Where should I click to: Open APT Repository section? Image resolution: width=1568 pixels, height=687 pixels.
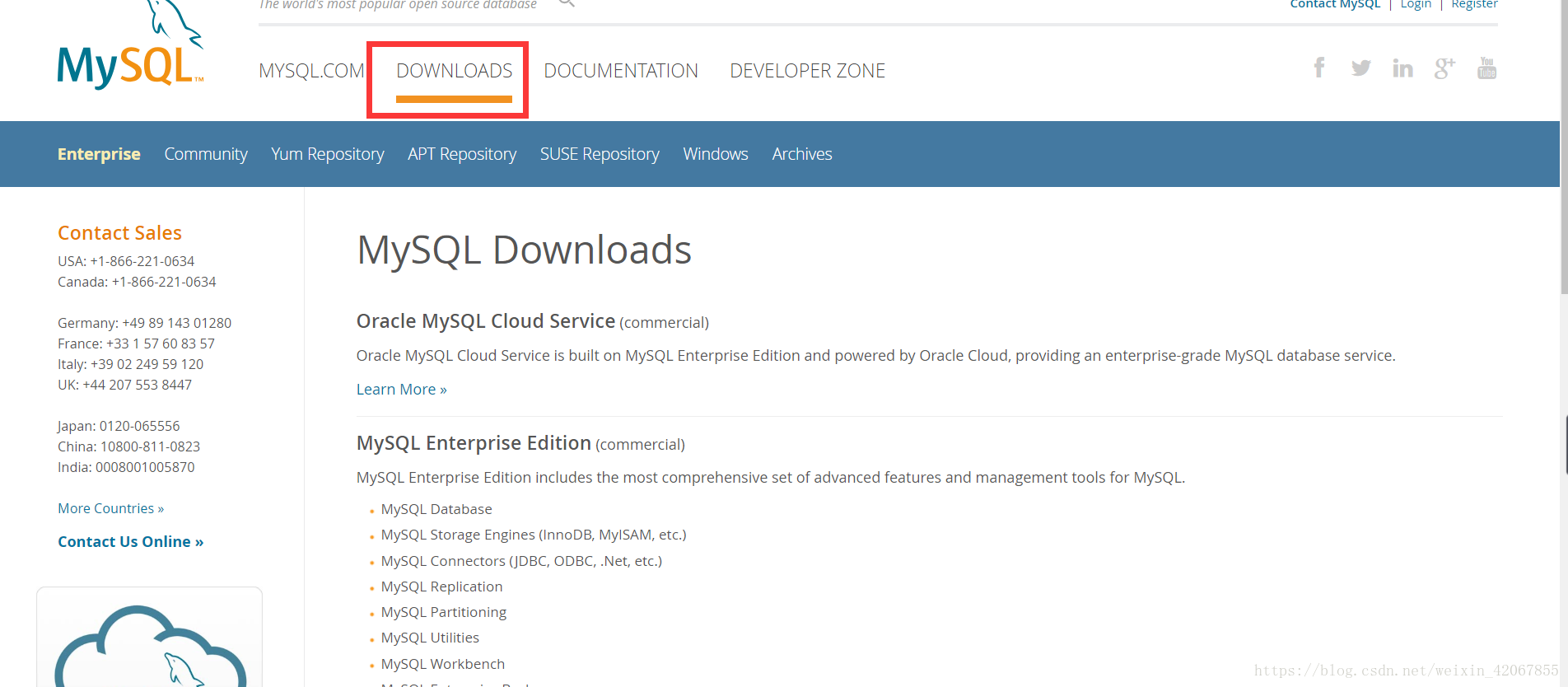coord(462,154)
